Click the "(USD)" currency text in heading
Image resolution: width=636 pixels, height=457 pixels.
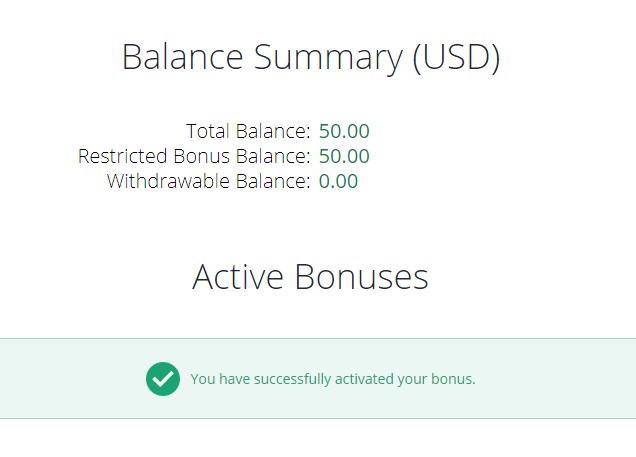(x=456, y=57)
